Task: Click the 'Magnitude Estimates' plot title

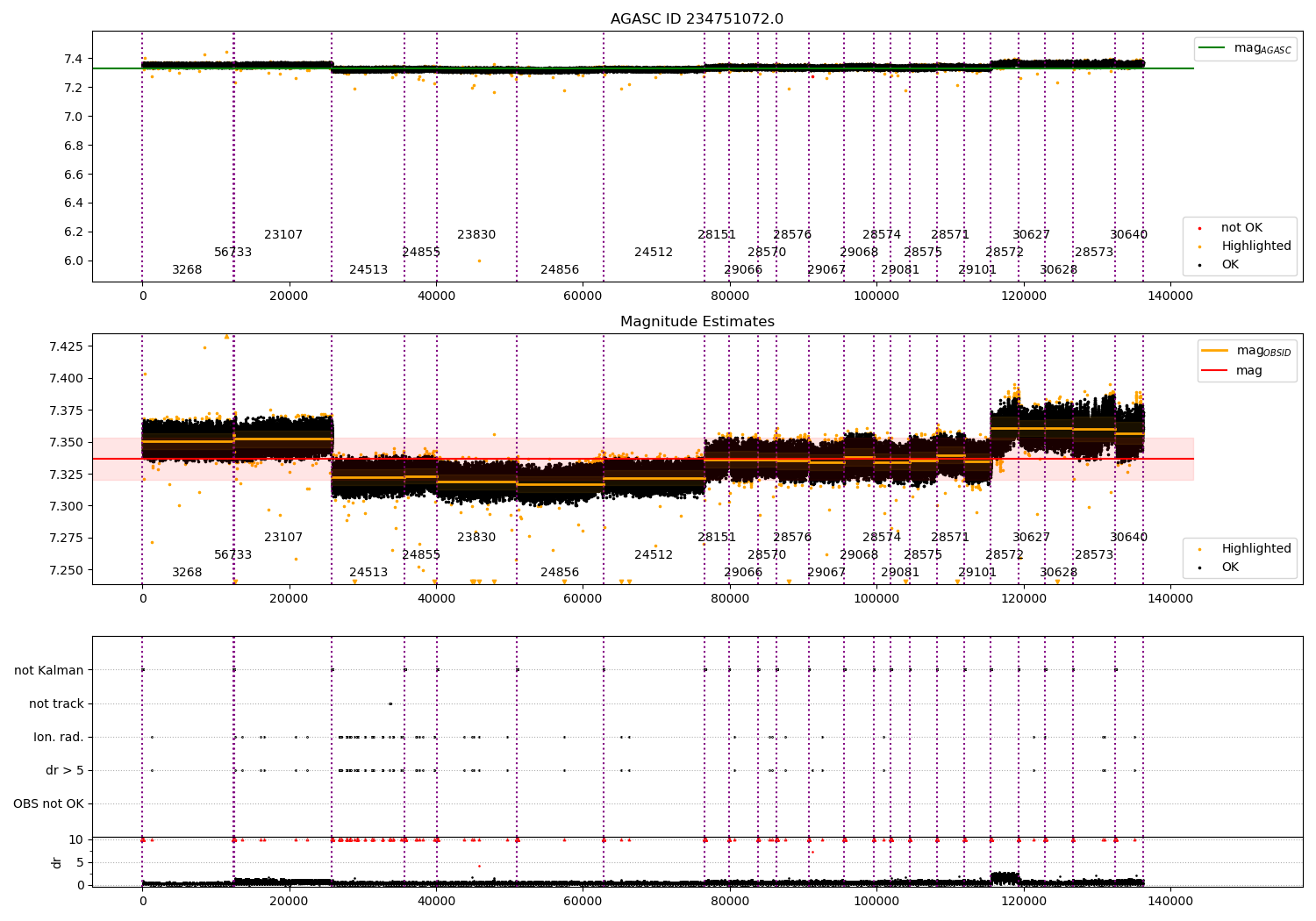Action: tap(697, 322)
